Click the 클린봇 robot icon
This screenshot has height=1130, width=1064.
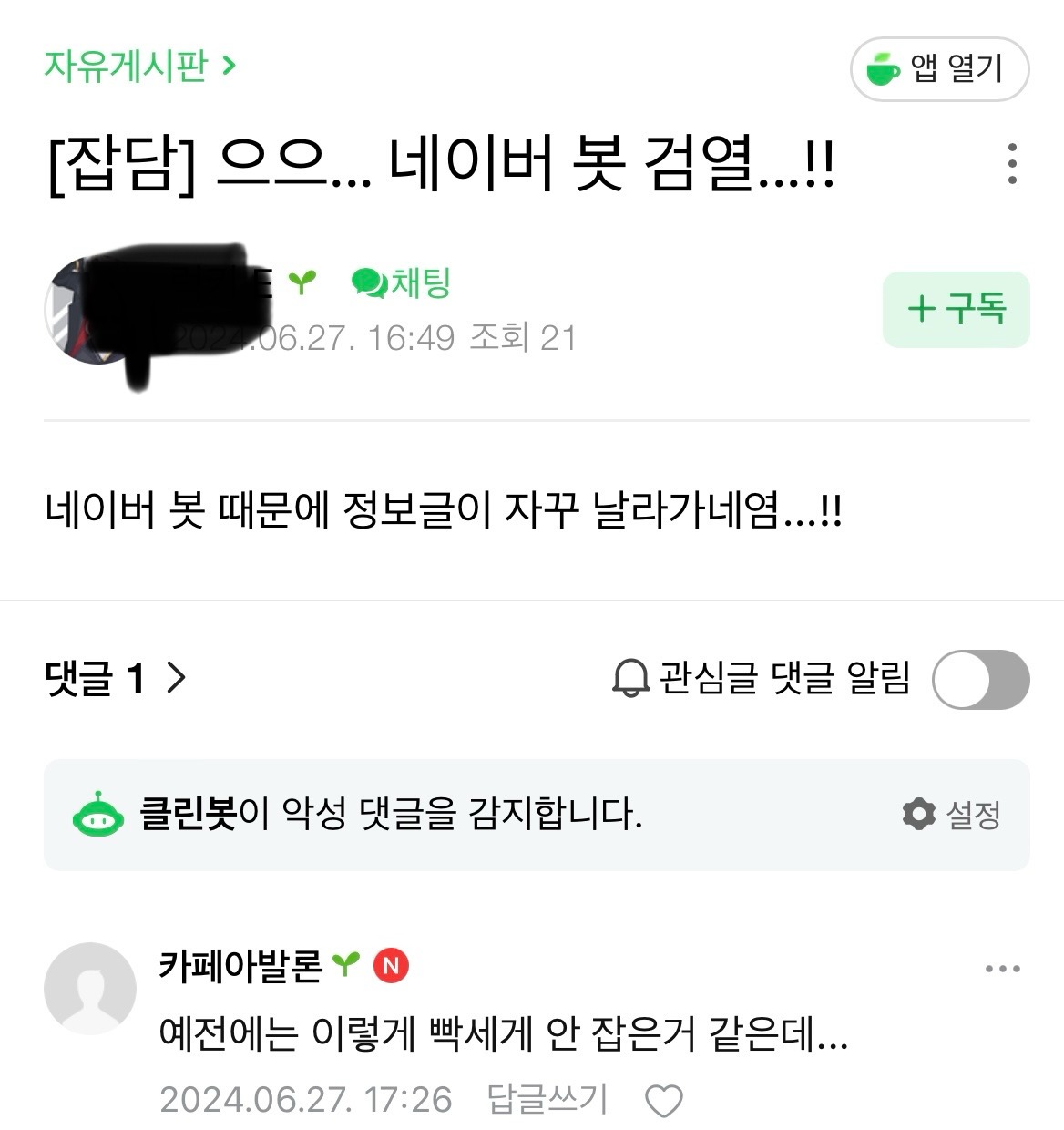click(x=98, y=814)
